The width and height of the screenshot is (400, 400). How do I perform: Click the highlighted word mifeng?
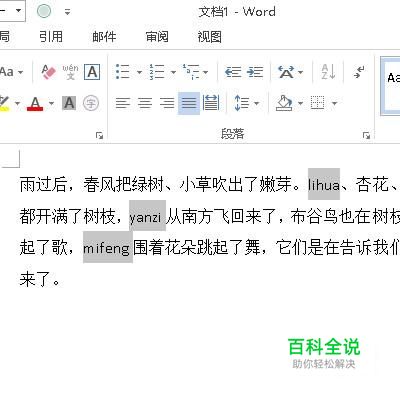108,247
